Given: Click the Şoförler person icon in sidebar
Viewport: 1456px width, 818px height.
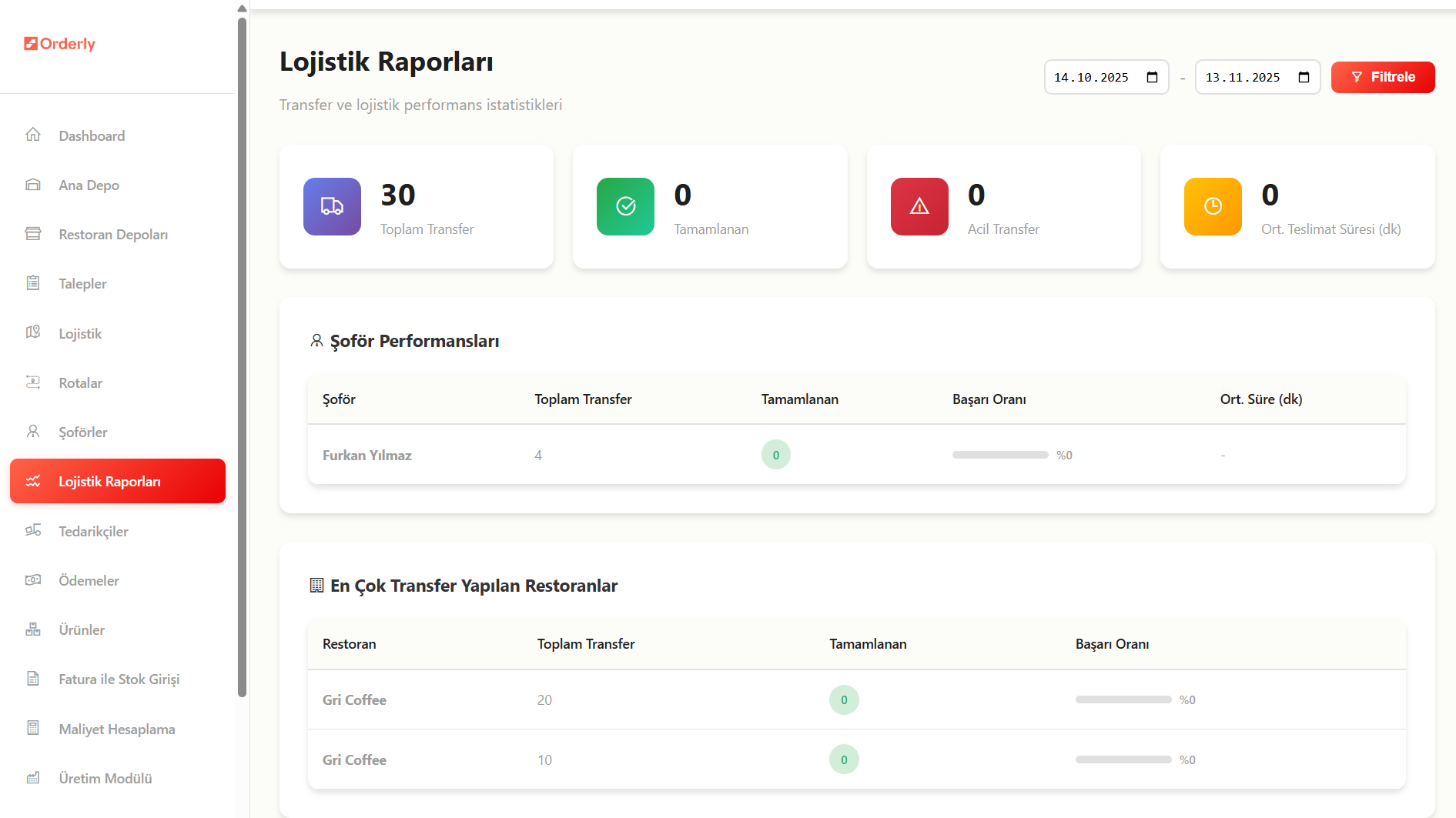Looking at the screenshot, I should 33,432.
